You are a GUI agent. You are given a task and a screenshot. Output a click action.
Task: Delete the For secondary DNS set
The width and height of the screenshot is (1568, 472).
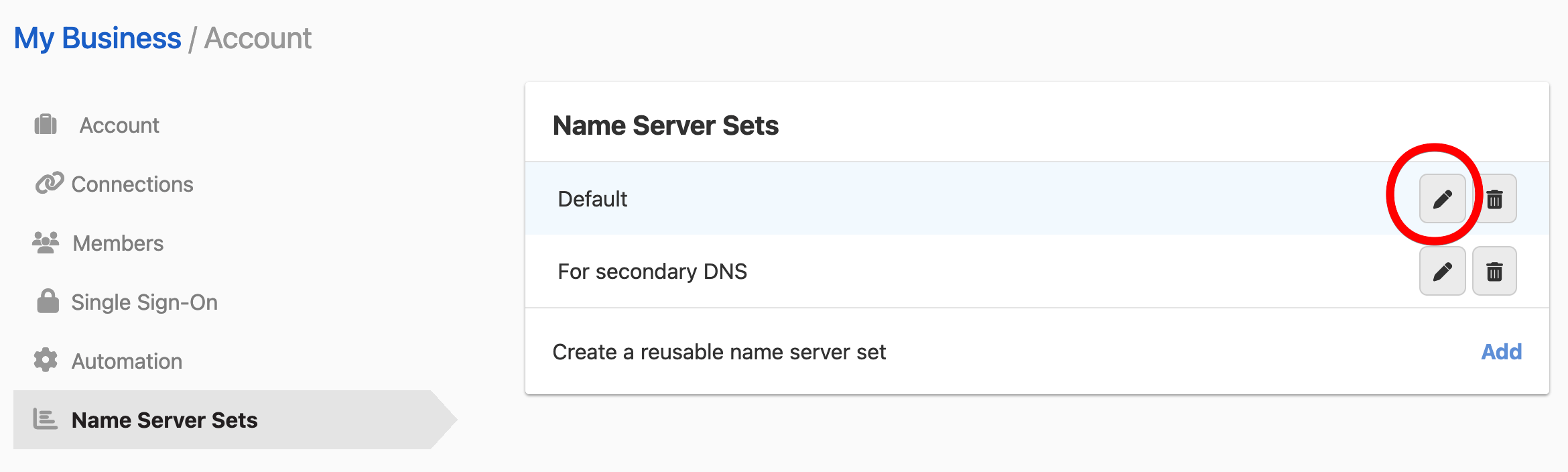(x=1494, y=271)
